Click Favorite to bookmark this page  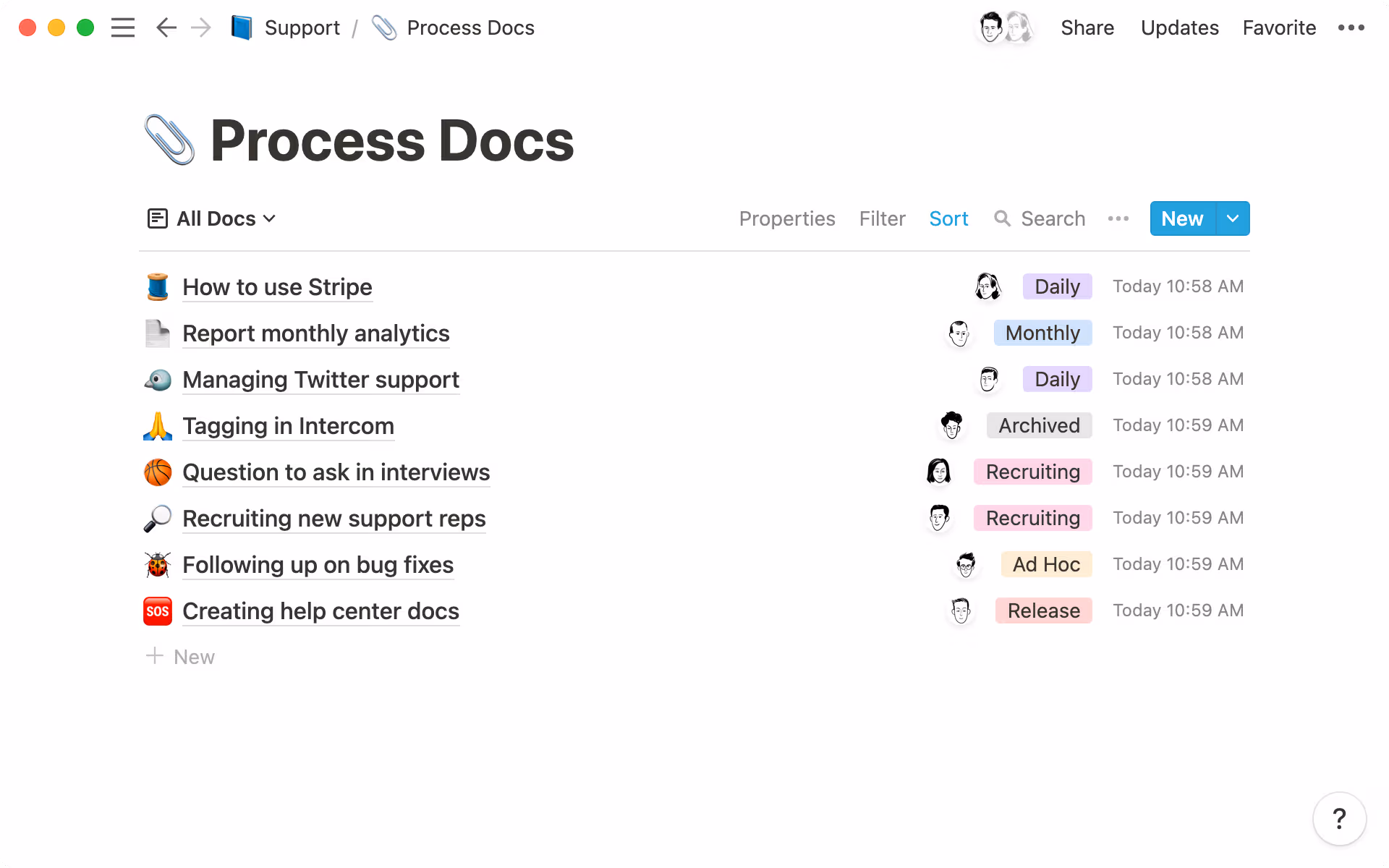tap(1279, 27)
